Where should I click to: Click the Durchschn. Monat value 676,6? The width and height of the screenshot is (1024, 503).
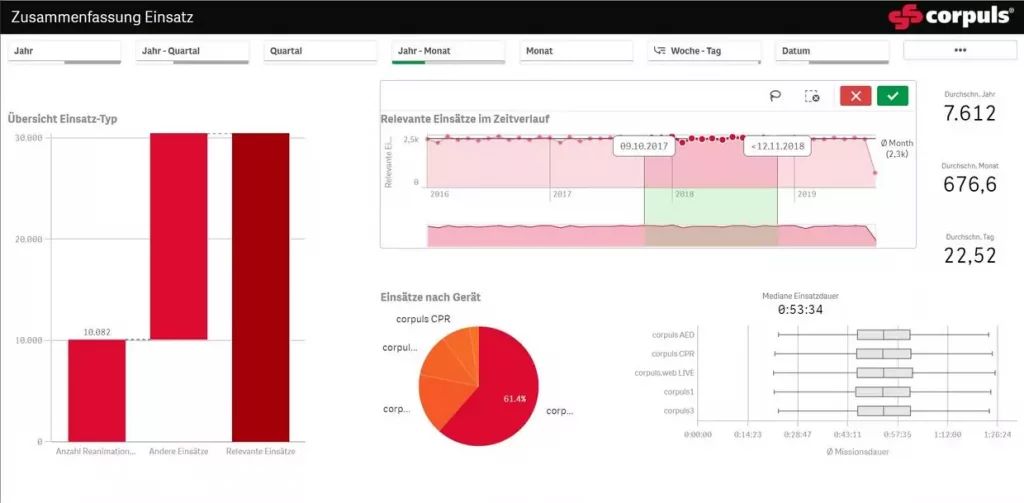pos(970,184)
